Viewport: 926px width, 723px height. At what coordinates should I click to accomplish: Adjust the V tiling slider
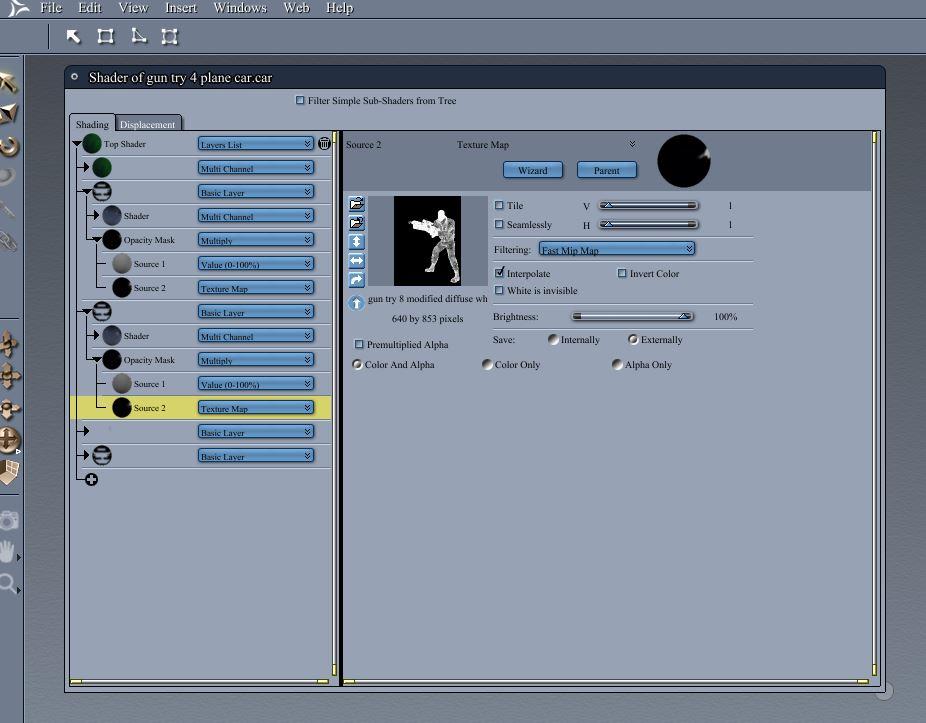[x=648, y=206]
